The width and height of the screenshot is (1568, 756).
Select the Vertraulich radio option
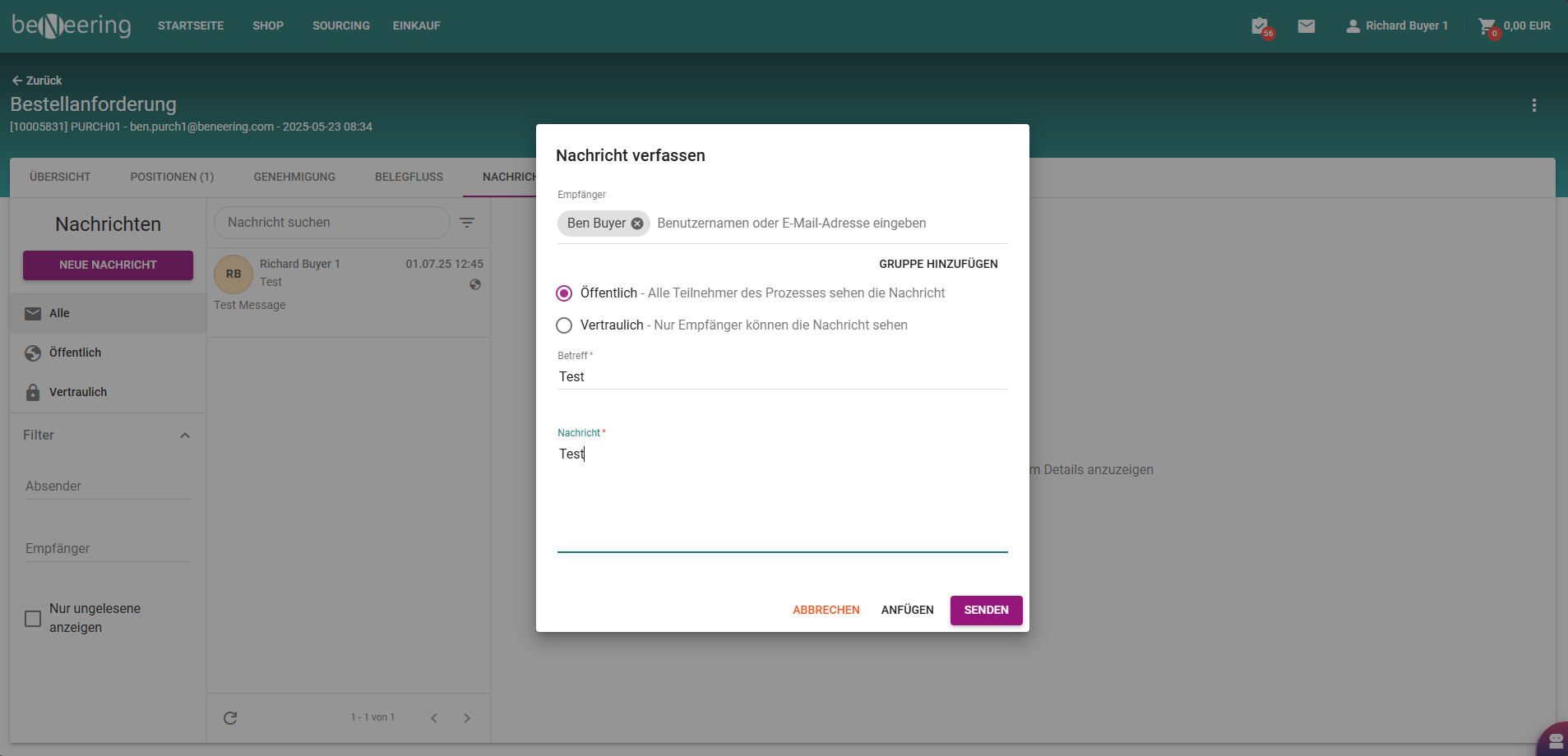tap(564, 325)
